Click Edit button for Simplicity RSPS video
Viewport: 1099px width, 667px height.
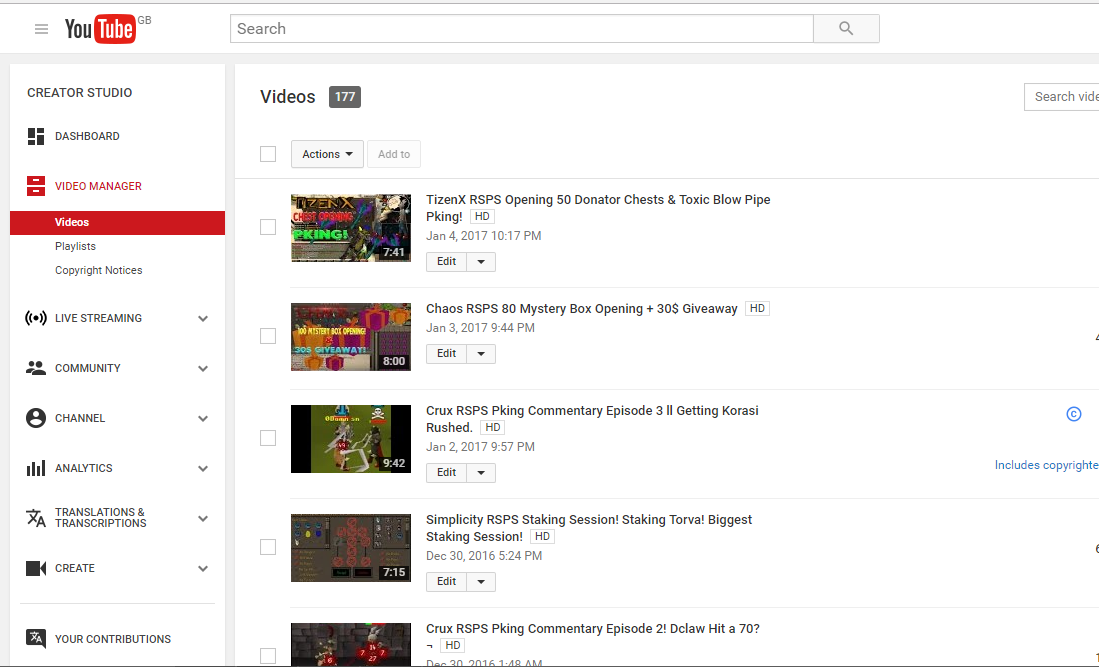coord(446,582)
